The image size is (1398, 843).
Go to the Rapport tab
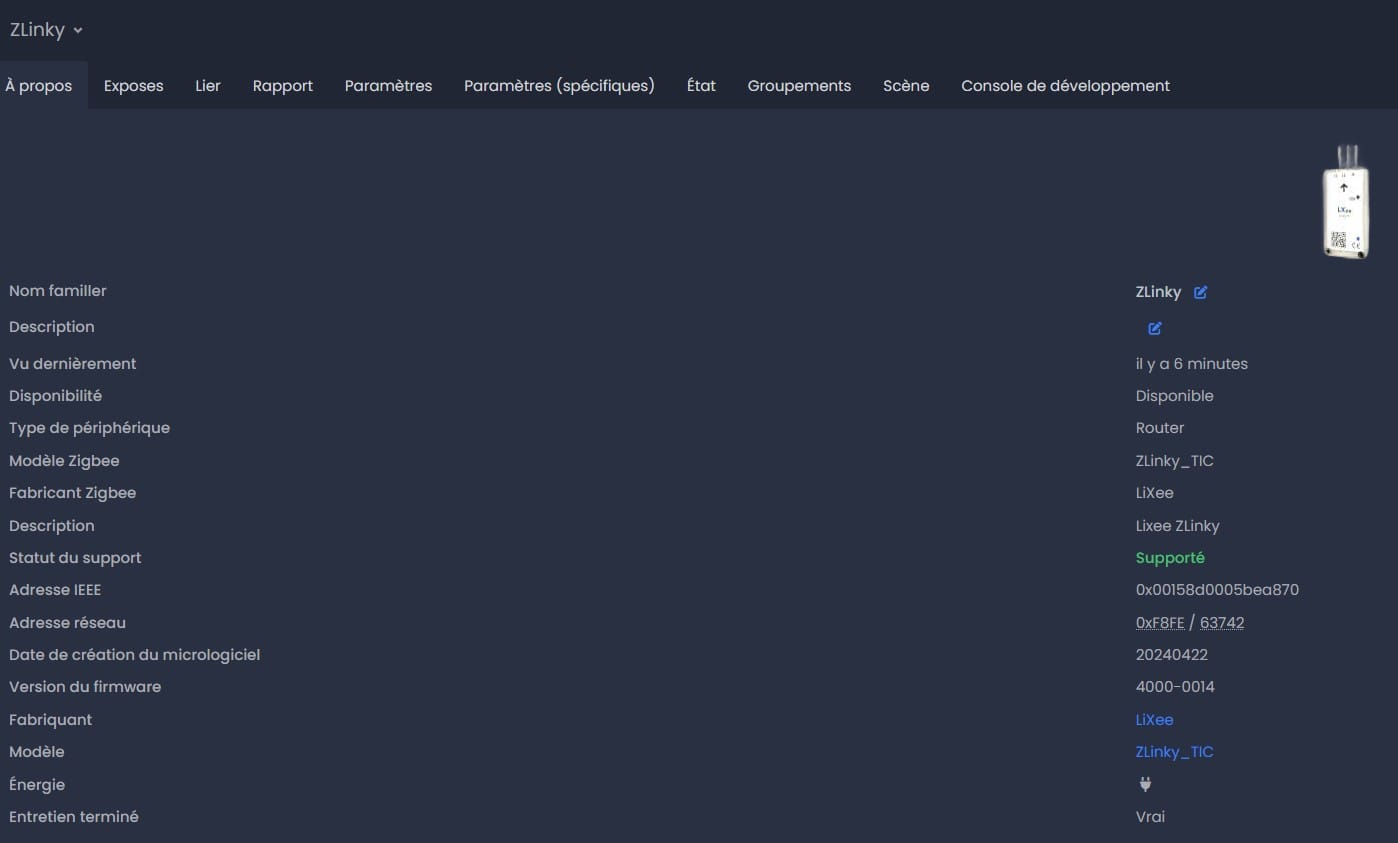(283, 86)
